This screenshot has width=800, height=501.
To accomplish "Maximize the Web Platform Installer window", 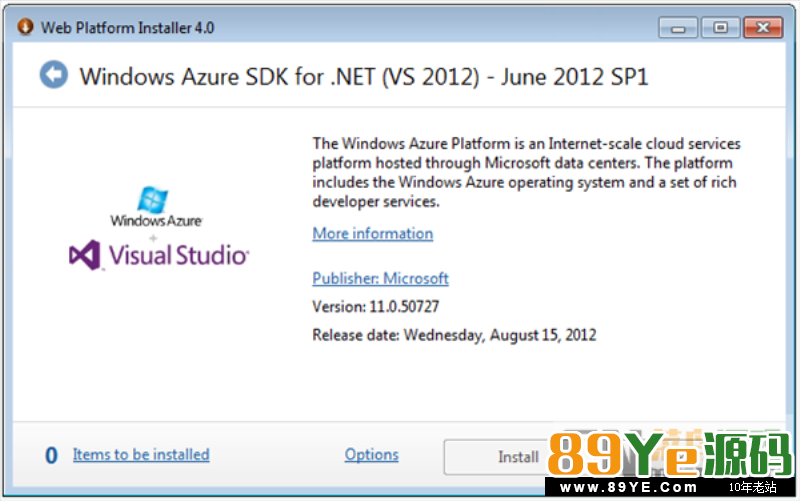I will point(720,28).
